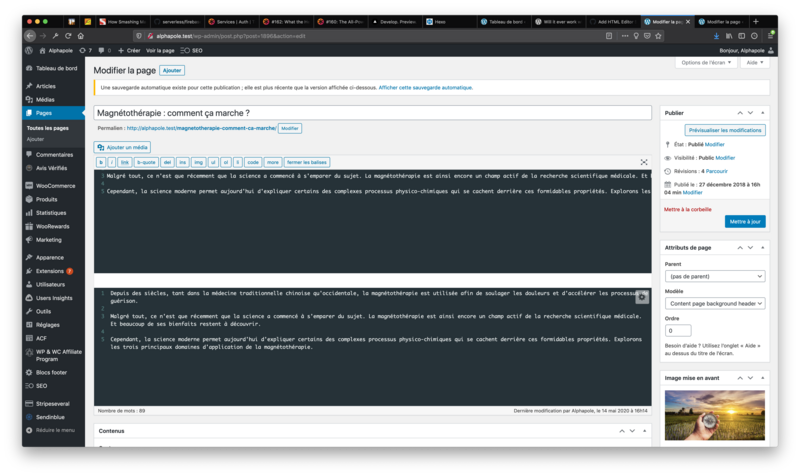Insert italic tag with i button

point(112,162)
